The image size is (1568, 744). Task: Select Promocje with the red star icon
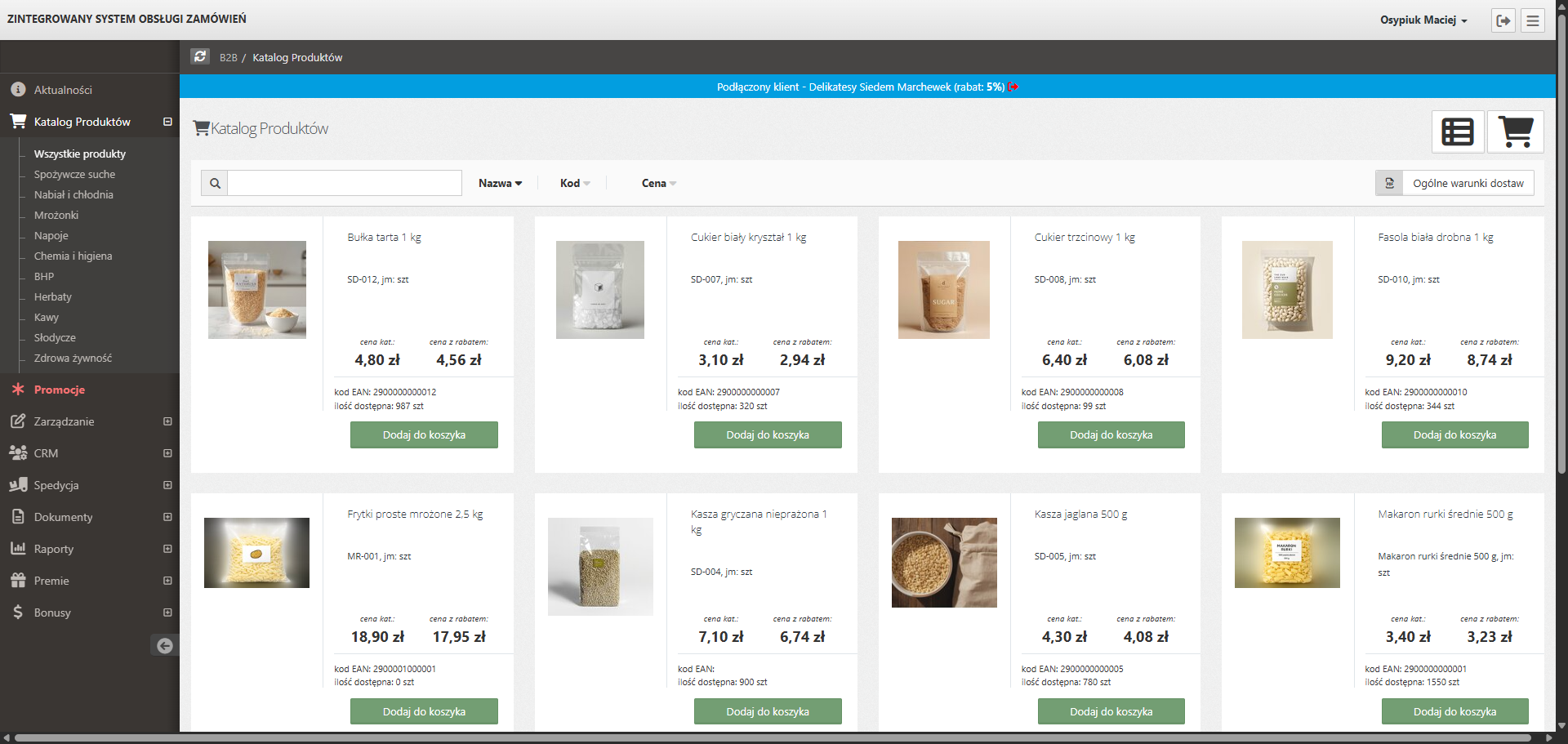59,390
